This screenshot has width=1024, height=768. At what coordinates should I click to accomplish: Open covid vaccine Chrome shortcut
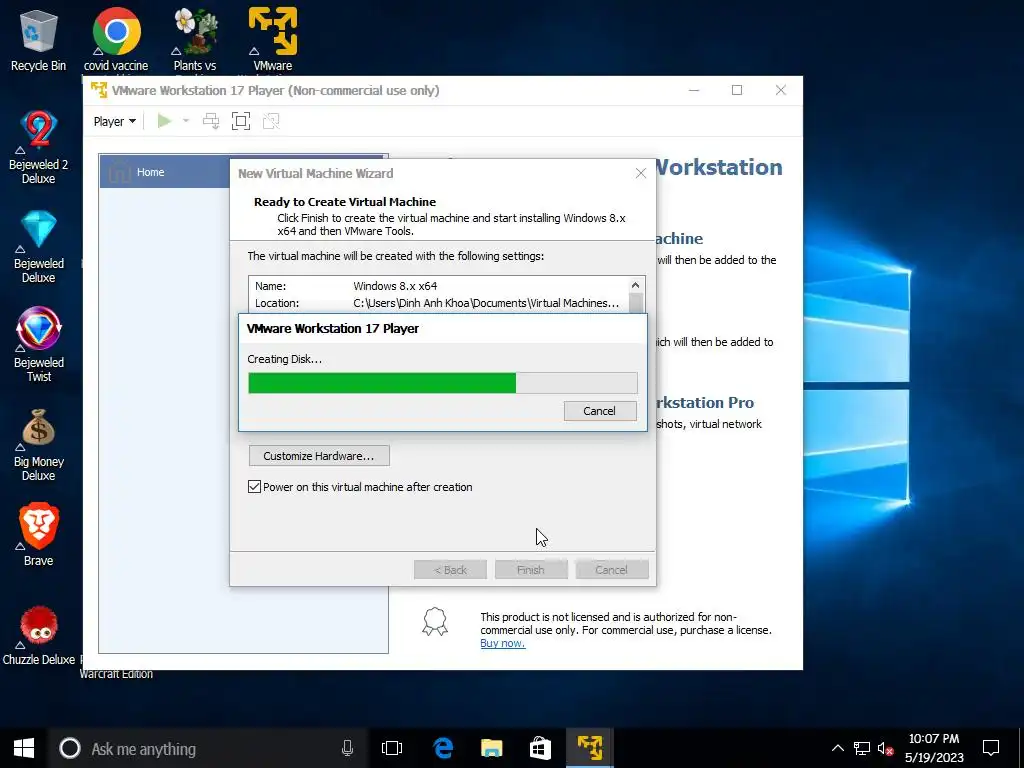[x=116, y=40]
